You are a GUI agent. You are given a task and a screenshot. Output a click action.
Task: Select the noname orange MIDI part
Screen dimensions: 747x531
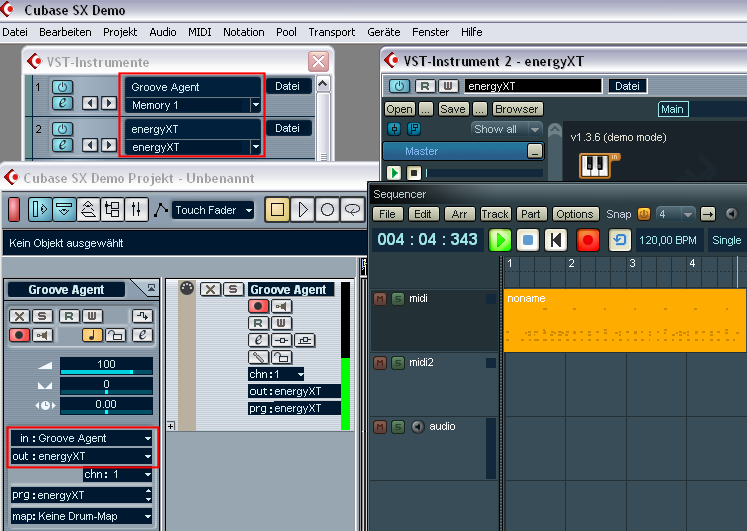tap(625, 321)
